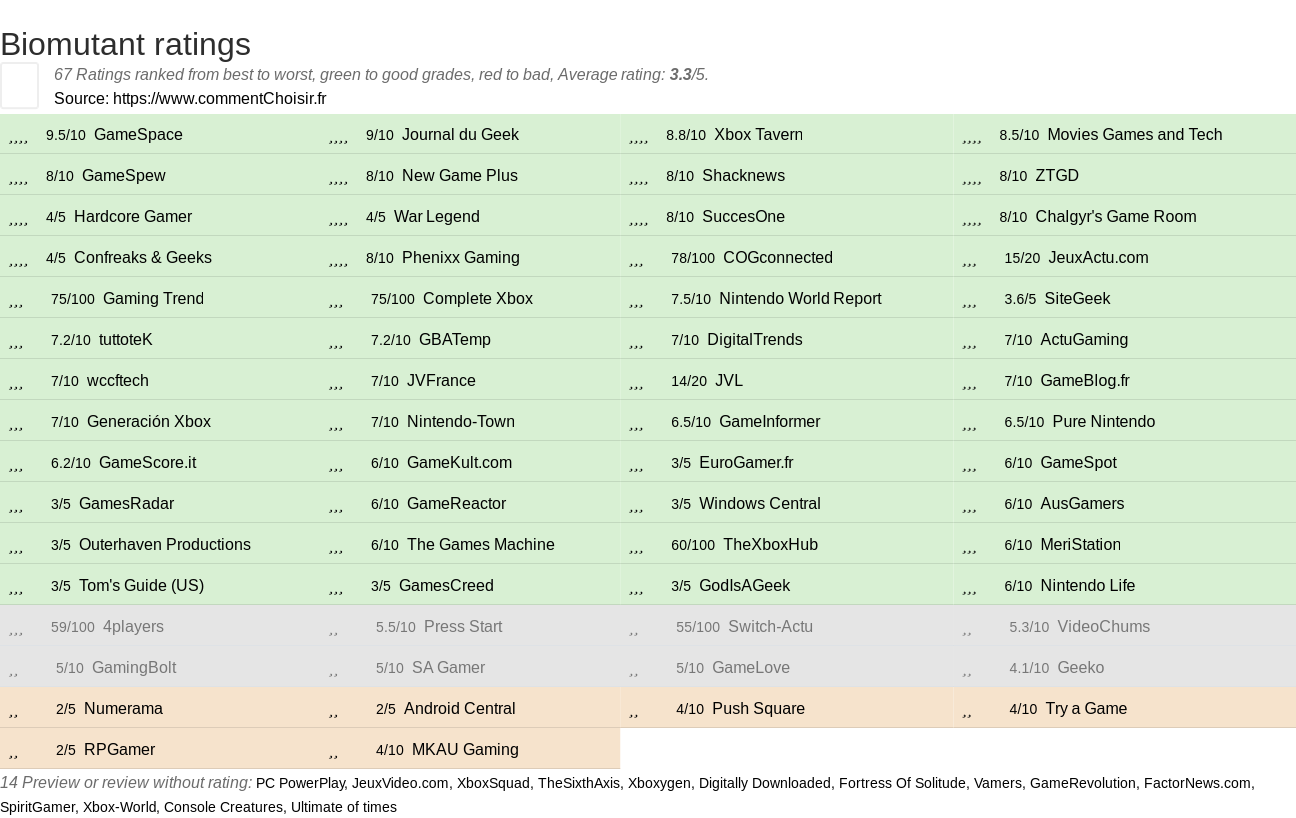Select the Shacknews review entry
The width and height of the screenshot is (1296, 818).
tap(743, 175)
